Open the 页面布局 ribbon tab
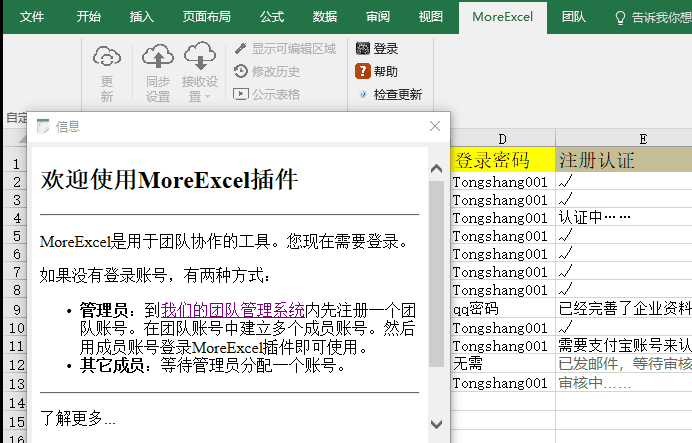Viewport: 692px width, 443px height. [x=207, y=17]
